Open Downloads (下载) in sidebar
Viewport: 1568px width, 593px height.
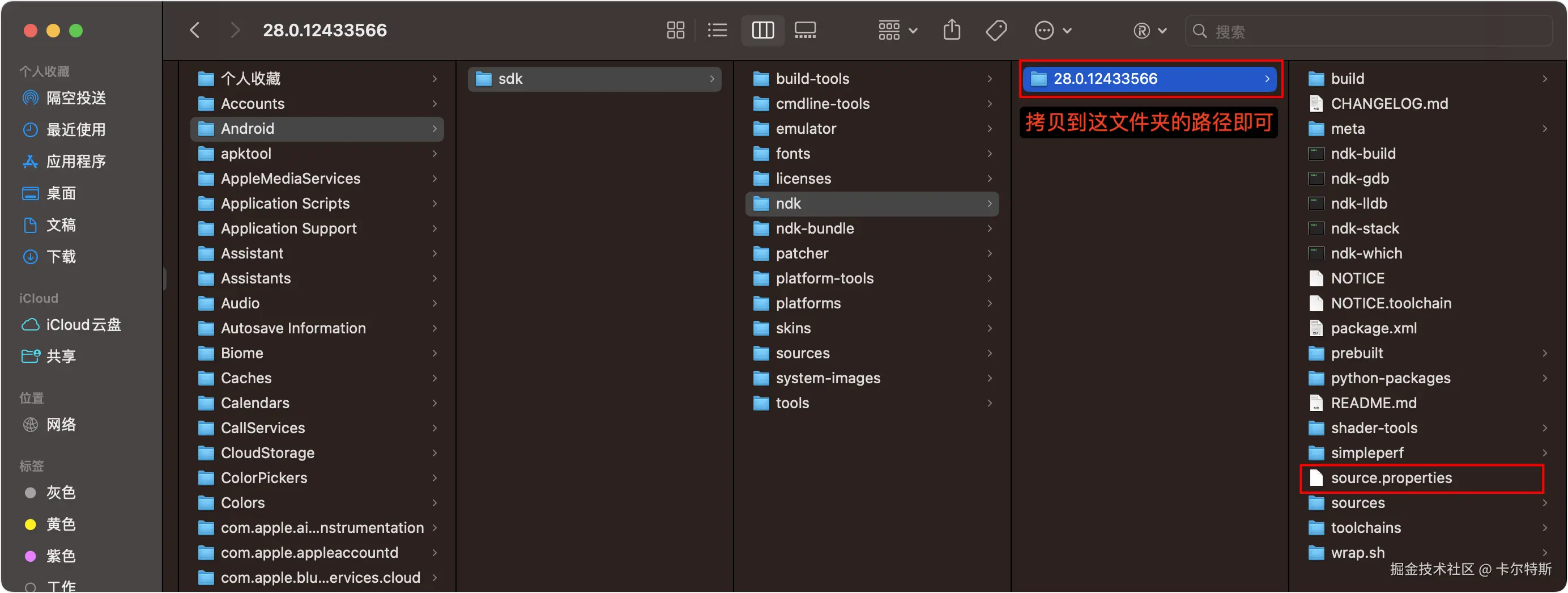(49, 257)
